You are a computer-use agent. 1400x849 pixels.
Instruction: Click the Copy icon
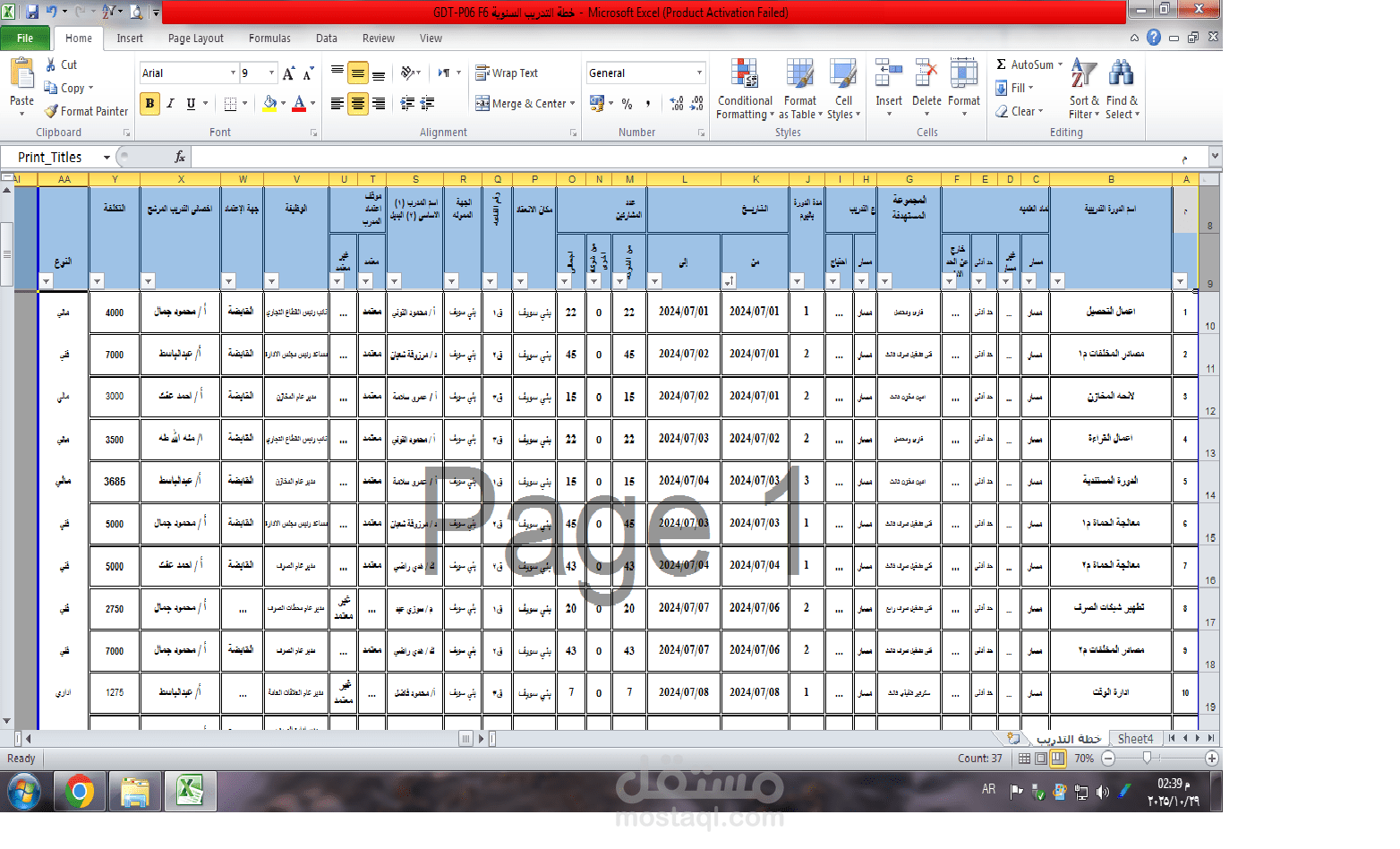[x=51, y=88]
